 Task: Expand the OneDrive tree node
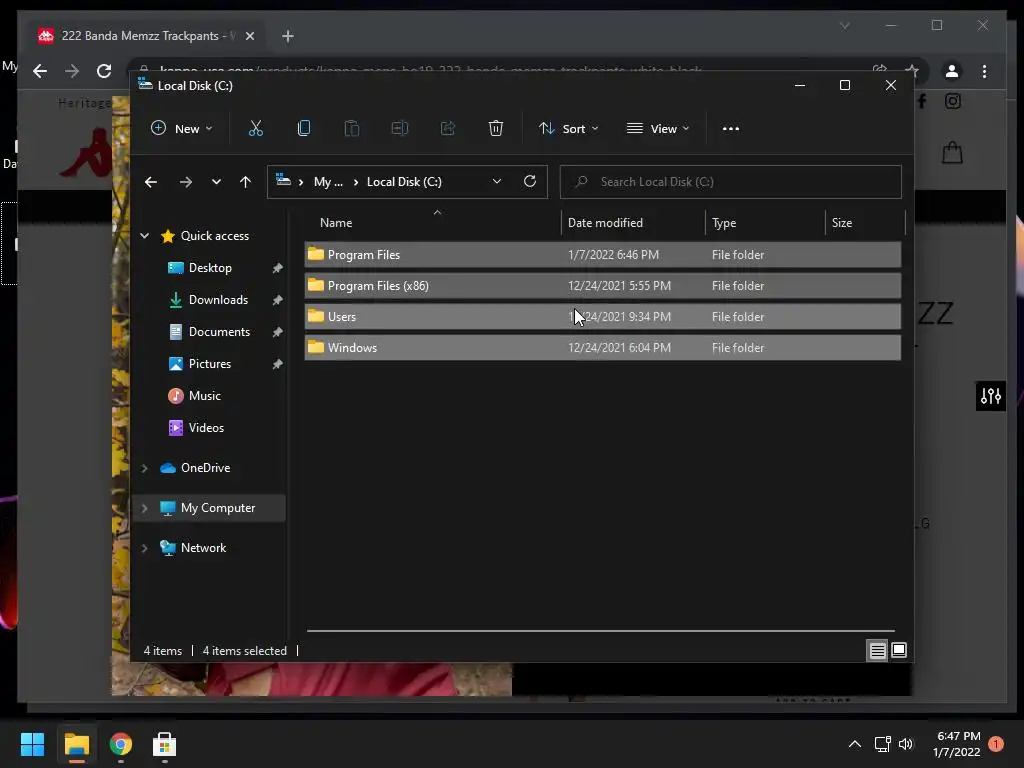[144, 468]
